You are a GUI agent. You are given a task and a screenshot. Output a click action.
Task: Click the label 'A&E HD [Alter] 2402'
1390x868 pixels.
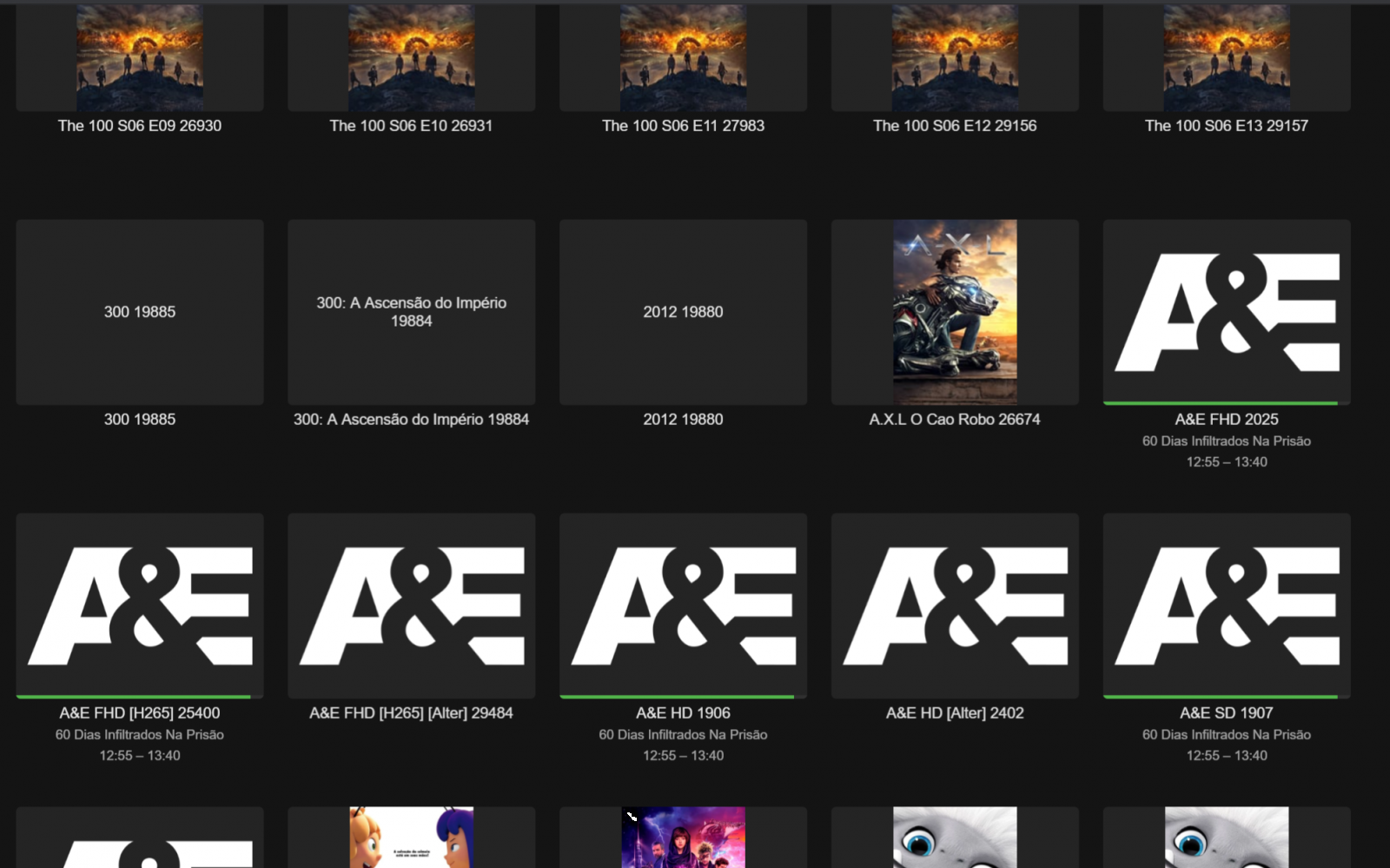click(955, 713)
